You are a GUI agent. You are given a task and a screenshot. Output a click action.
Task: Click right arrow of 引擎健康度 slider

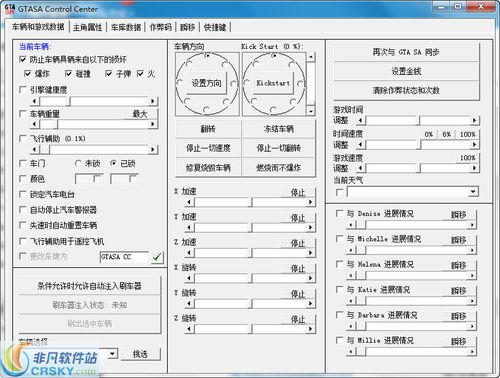click(x=153, y=101)
